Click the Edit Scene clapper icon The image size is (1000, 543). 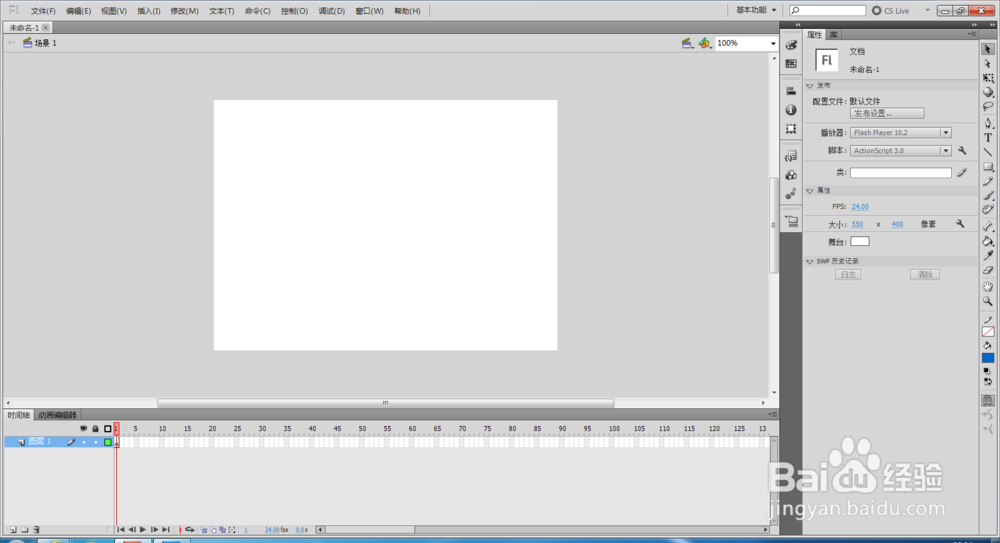[x=686, y=43]
